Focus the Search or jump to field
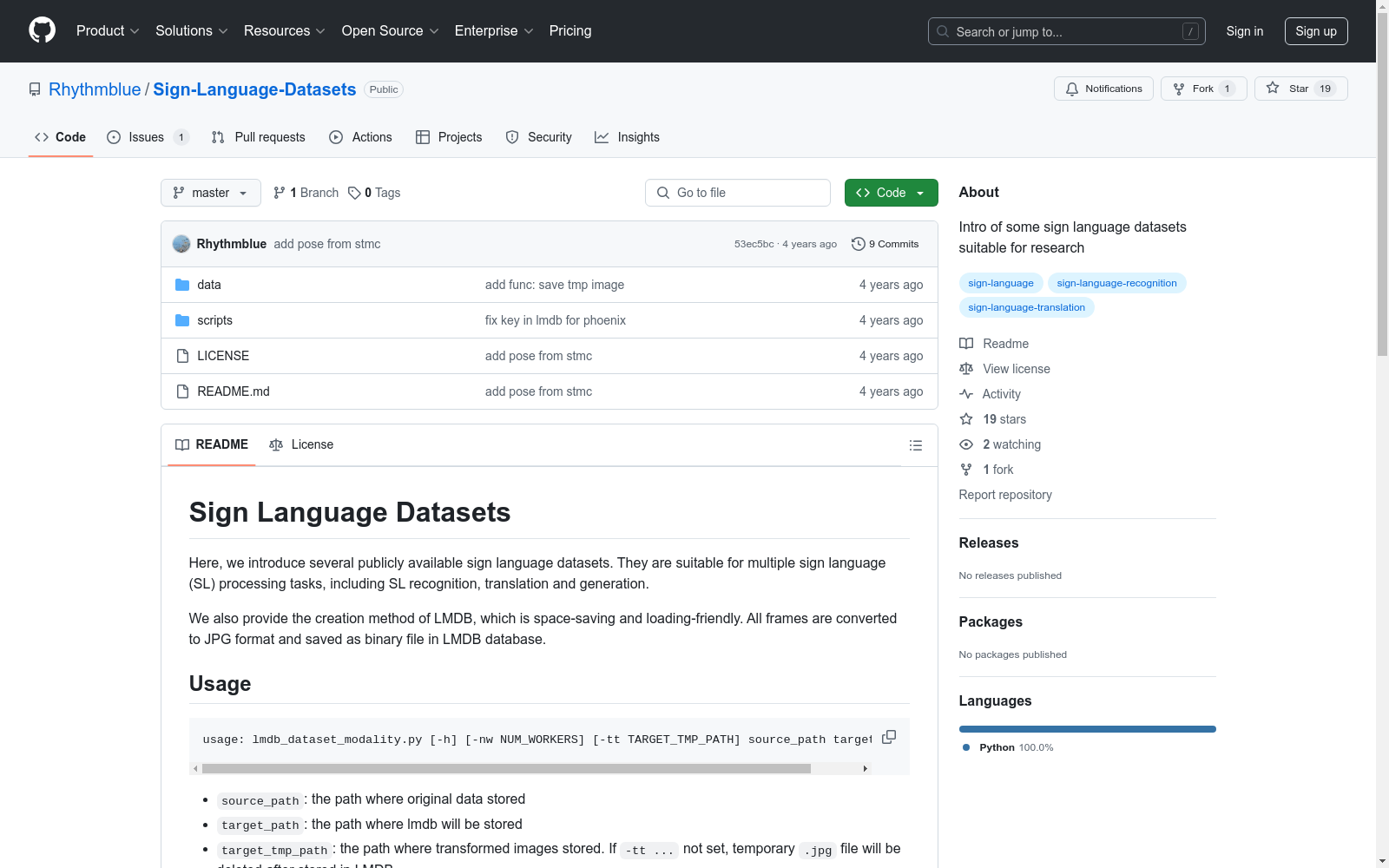This screenshot has height=868, width=1389. point(1067,31)
